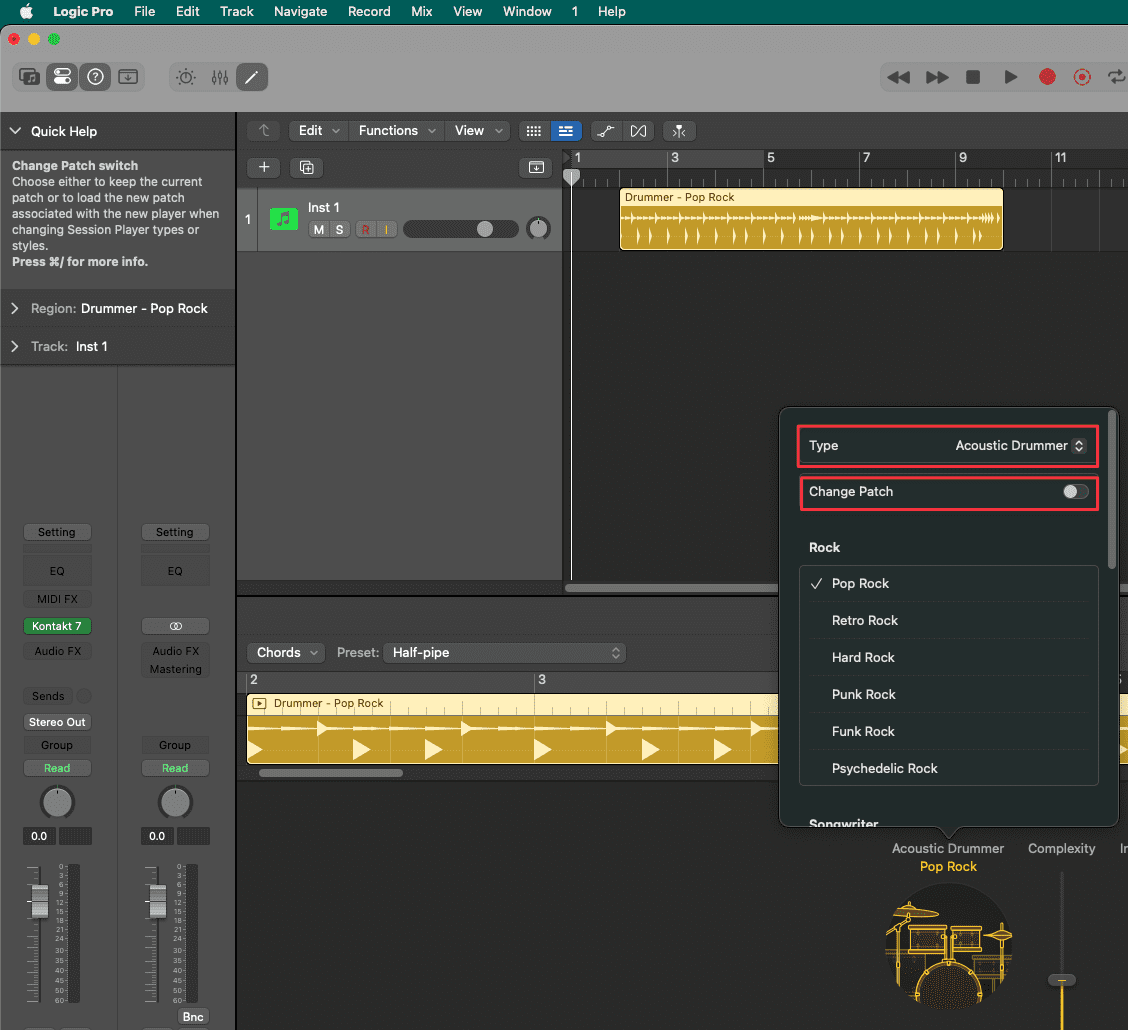
Task: Select Hard Rock drummer style
Action: tap(949, 657)
